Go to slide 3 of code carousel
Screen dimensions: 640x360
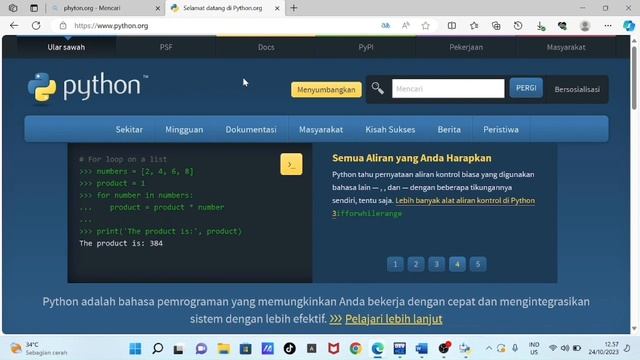click(x=436, y=264)
